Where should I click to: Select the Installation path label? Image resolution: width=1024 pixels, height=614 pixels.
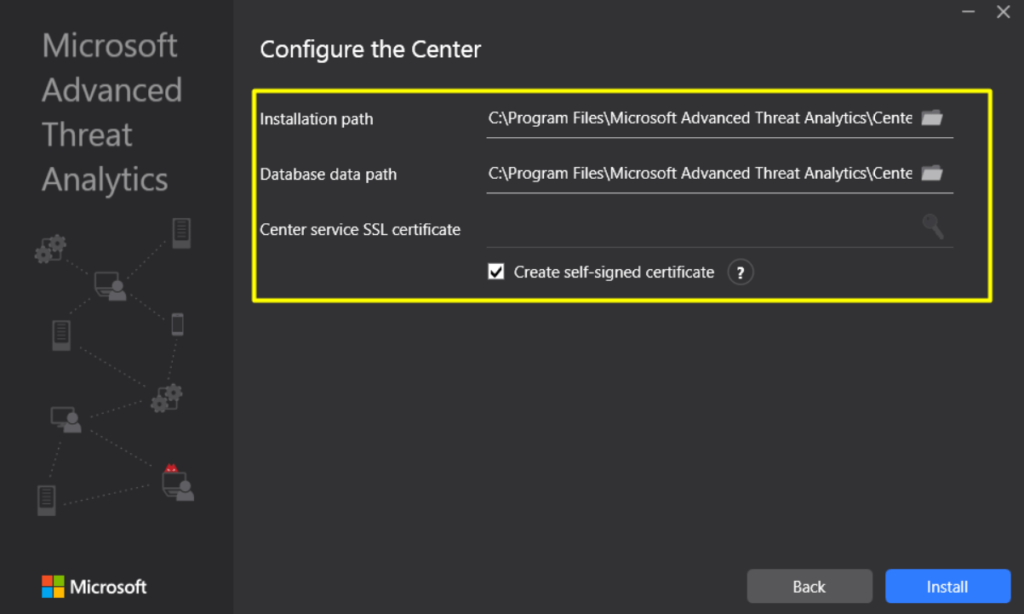pos(317,119)
